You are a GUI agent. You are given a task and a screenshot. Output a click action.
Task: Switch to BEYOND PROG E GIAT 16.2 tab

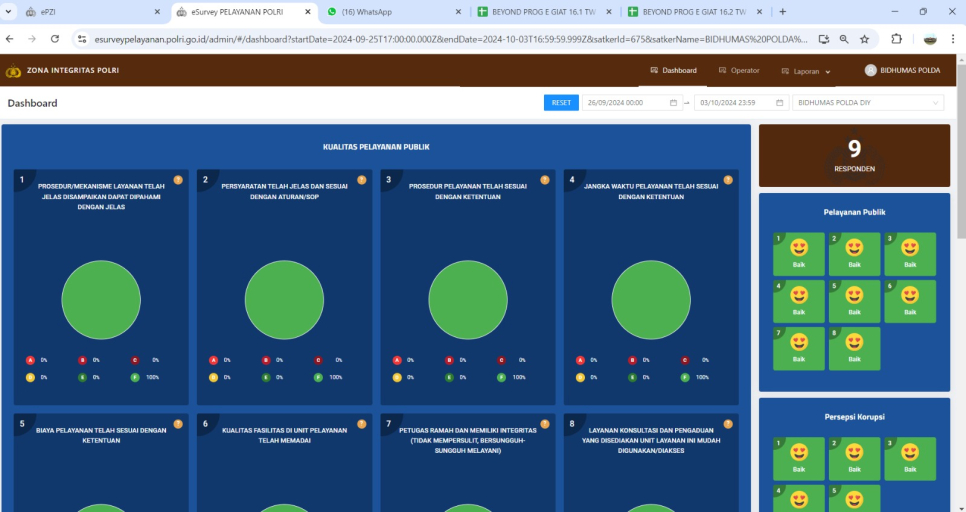point(694,12)
